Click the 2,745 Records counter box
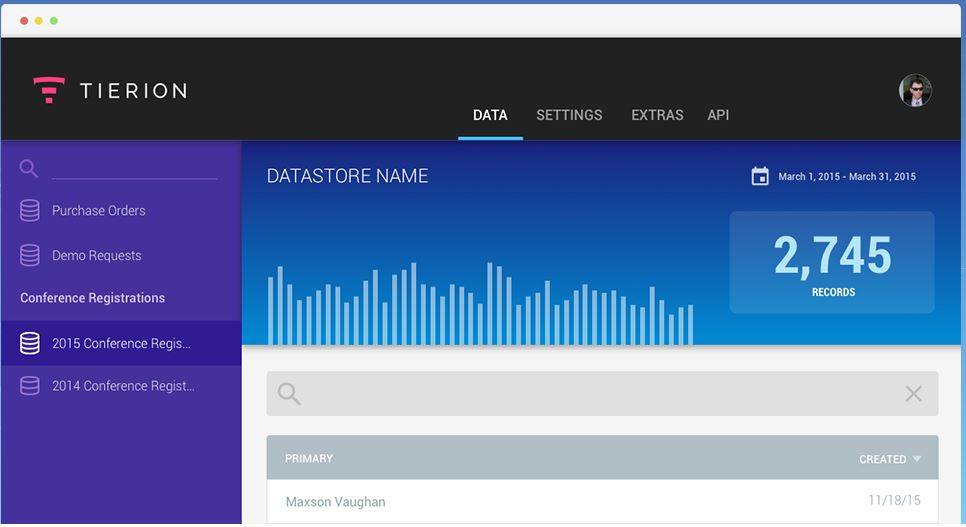 click(x=832, y=262)
